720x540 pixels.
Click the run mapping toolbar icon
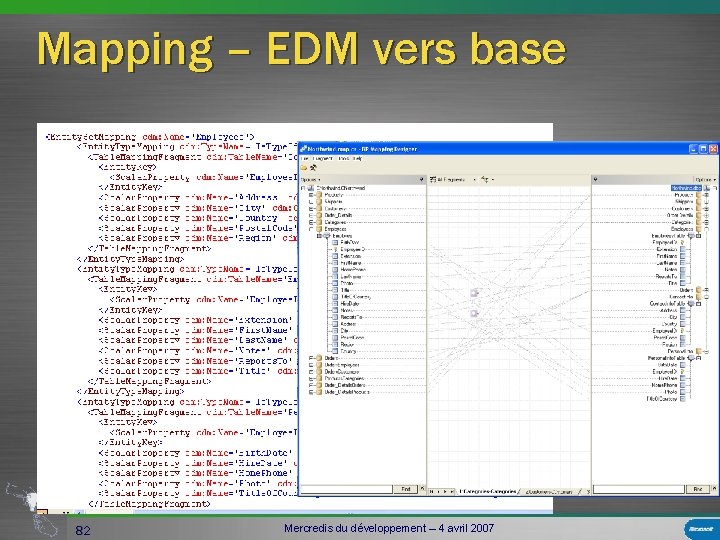[x=313, y=168]
